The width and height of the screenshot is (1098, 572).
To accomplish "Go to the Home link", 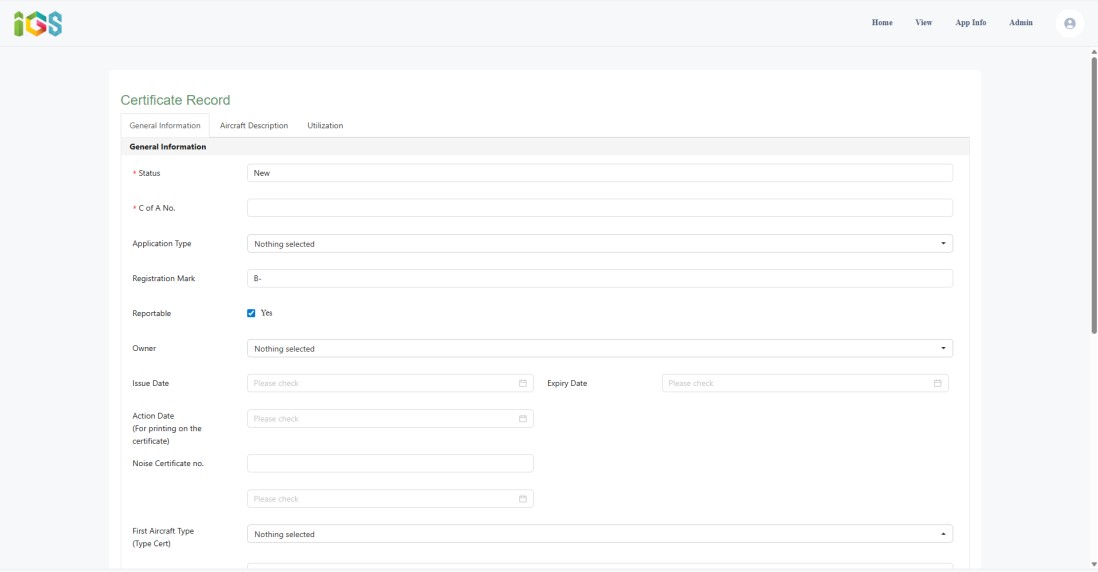I will click(x=882, y=22).
